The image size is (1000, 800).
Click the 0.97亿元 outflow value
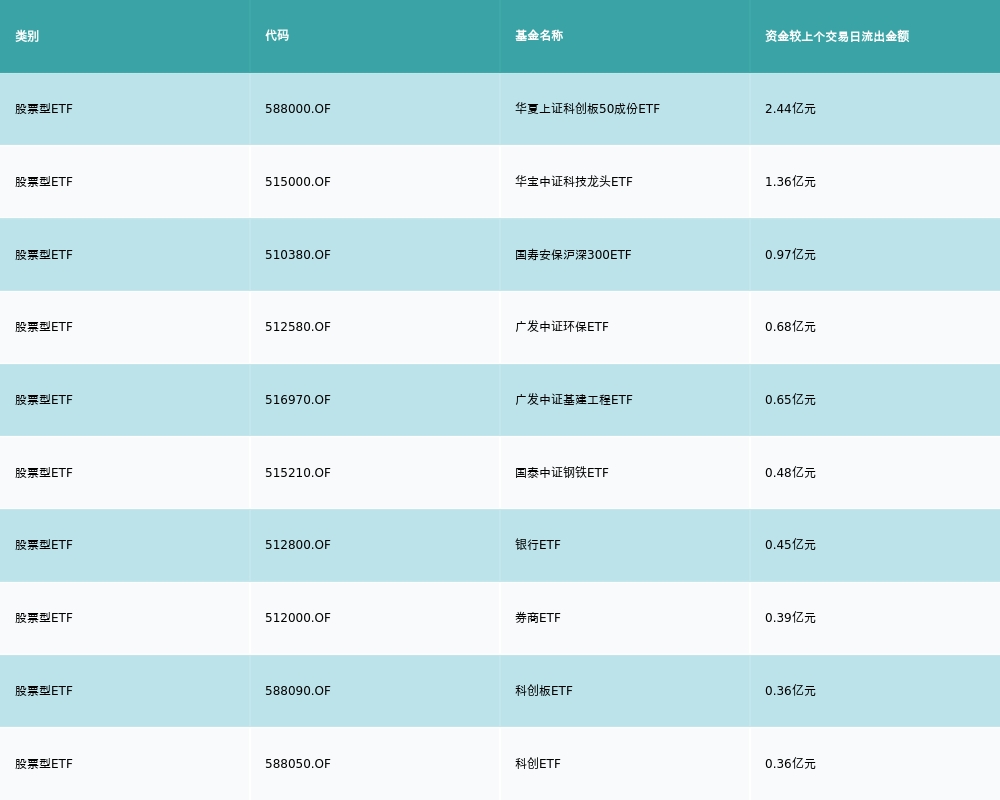[790, 255]
